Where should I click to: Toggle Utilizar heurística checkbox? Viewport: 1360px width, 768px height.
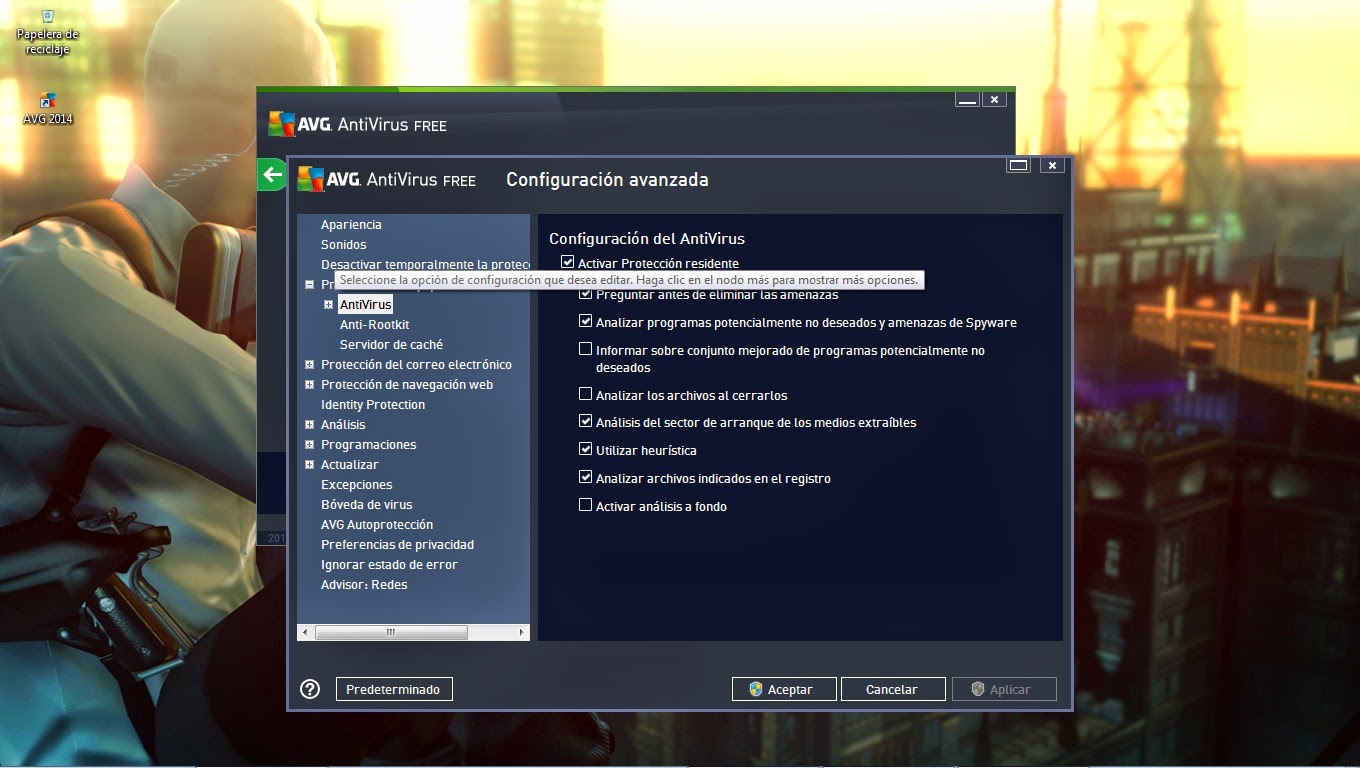tap(586, 450)
